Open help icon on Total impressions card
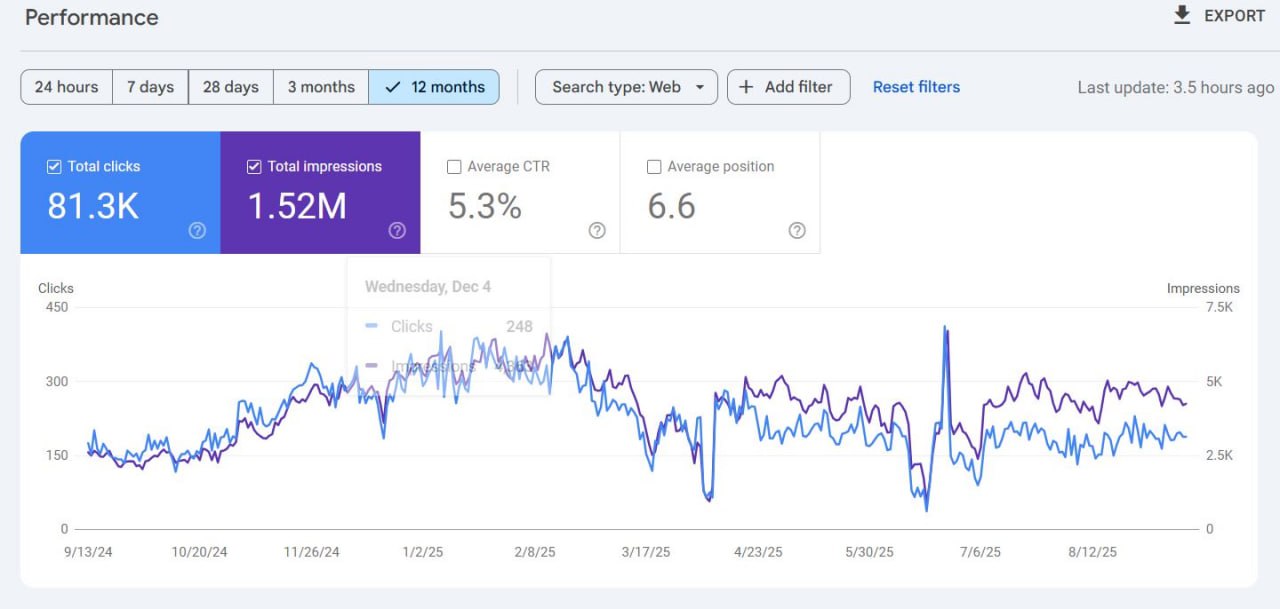 [397, 231]
